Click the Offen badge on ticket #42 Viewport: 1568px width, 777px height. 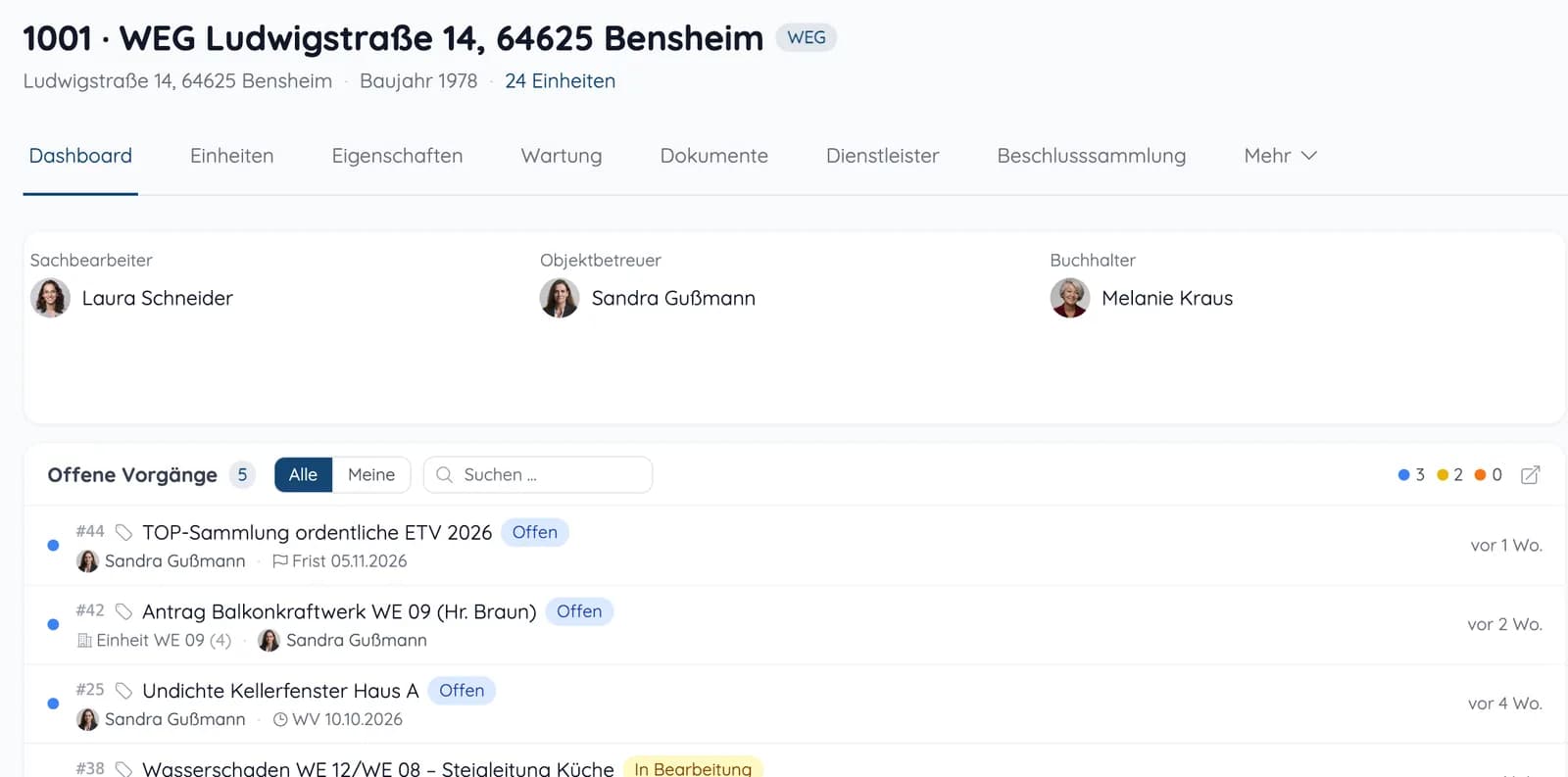(x=579, y=611)
